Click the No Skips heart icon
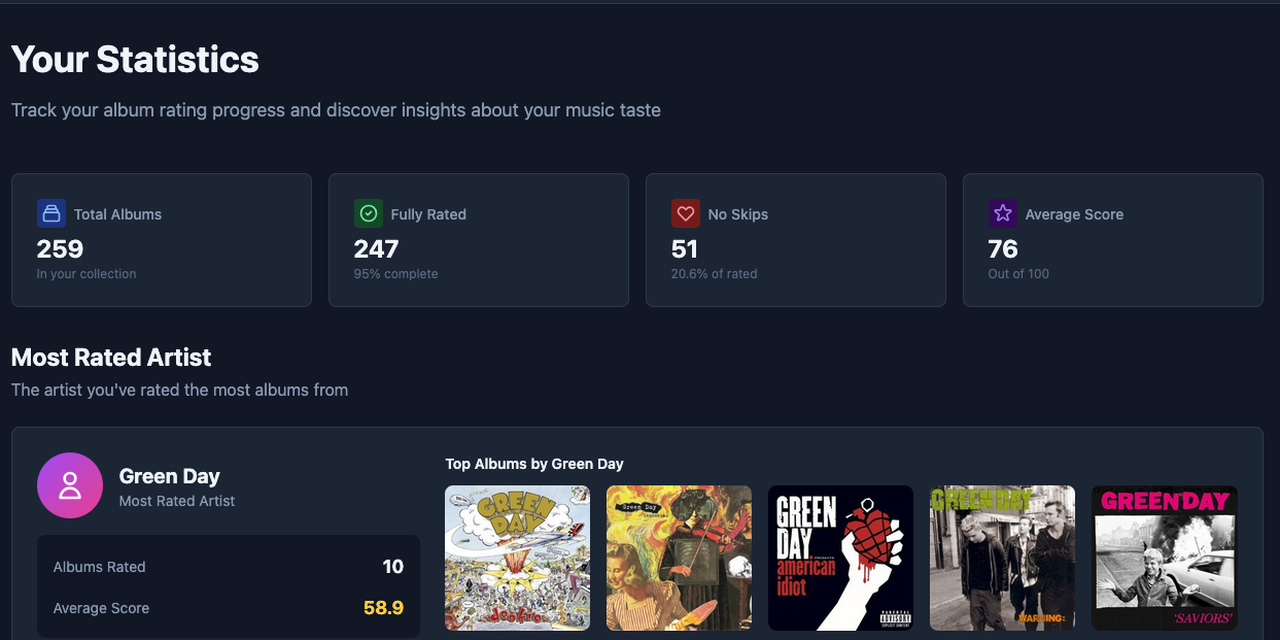Viewport: 1280px width, 640px height. pyautogui.click(x=685, y=214)
